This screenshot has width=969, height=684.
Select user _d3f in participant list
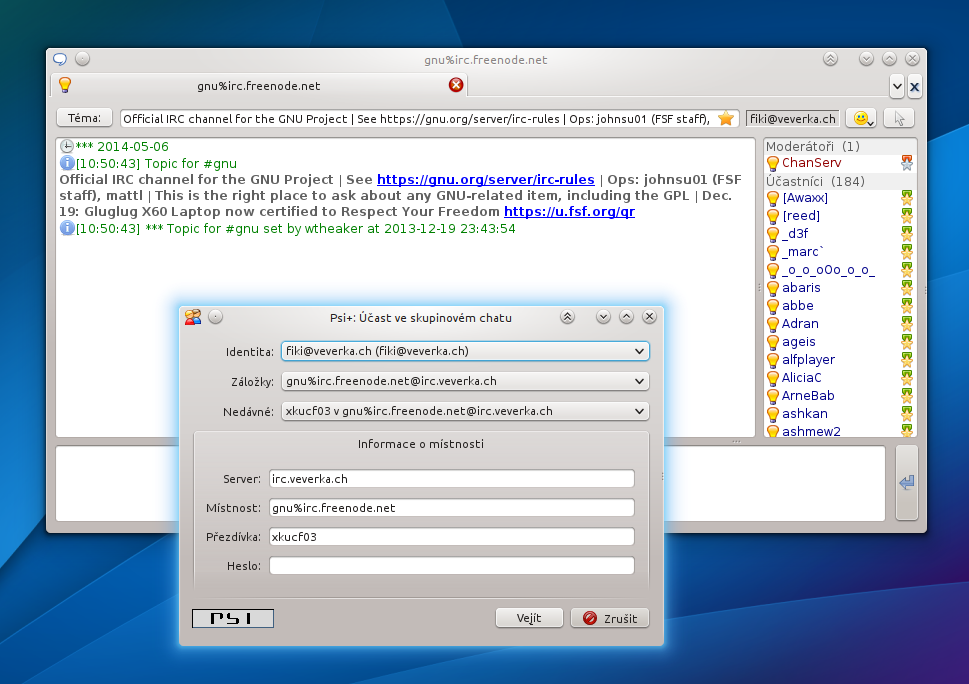pos(840,234)
